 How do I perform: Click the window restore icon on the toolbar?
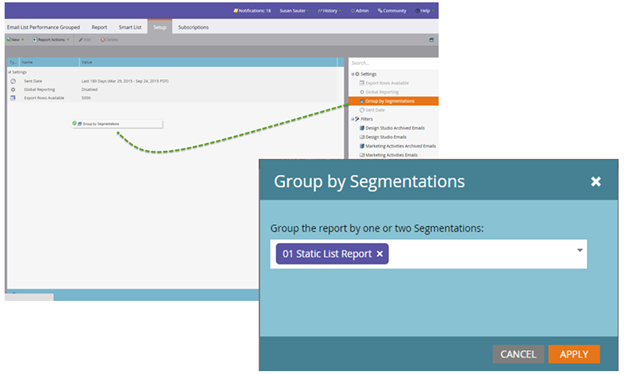click(x=431, y=40)
